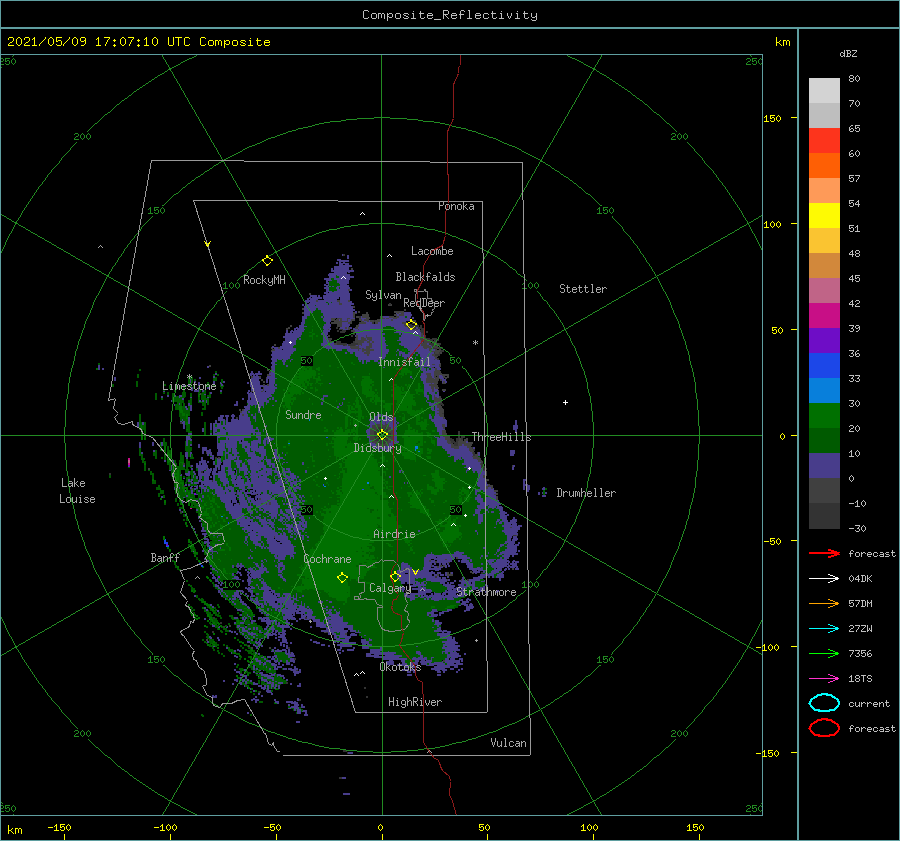900x841 pixels.
Task: Select the orange 57DM arrow in legend
Action: pos(824,603)
